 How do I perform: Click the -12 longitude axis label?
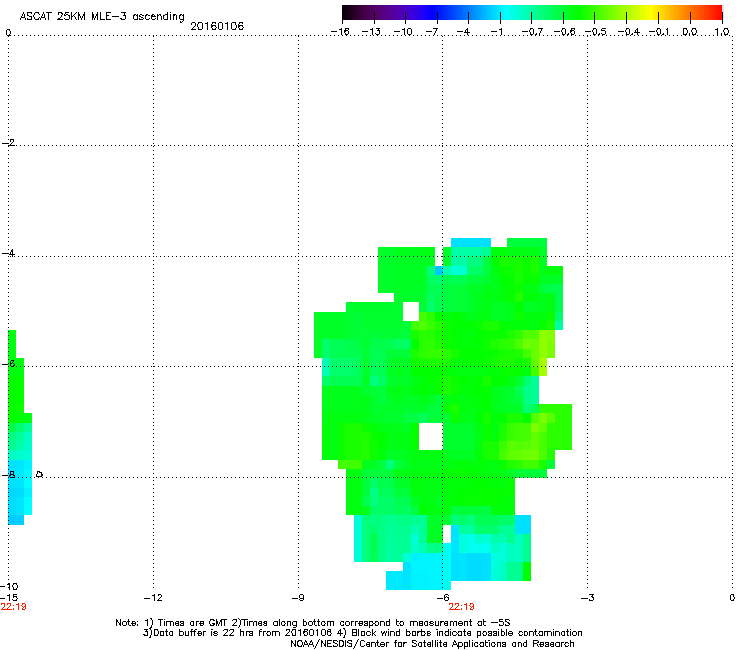[x=153, y=598]
